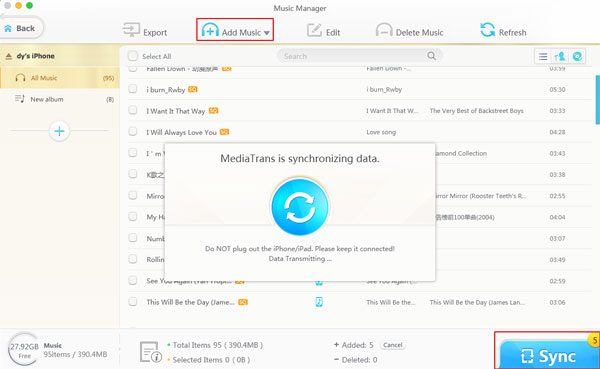This screenshot has width=600, height=369.
Task: Click SQ badge on This Will Be the Day
Action: (x=243, y=302)
